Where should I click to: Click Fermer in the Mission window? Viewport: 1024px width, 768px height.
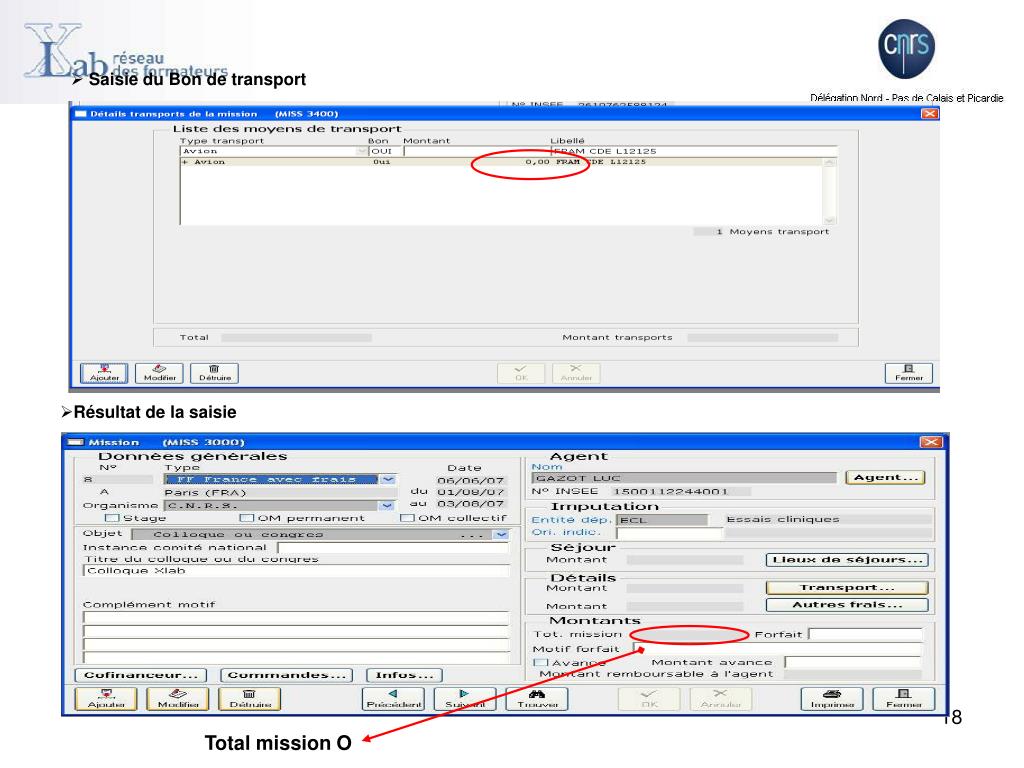(x=904, y=699)
